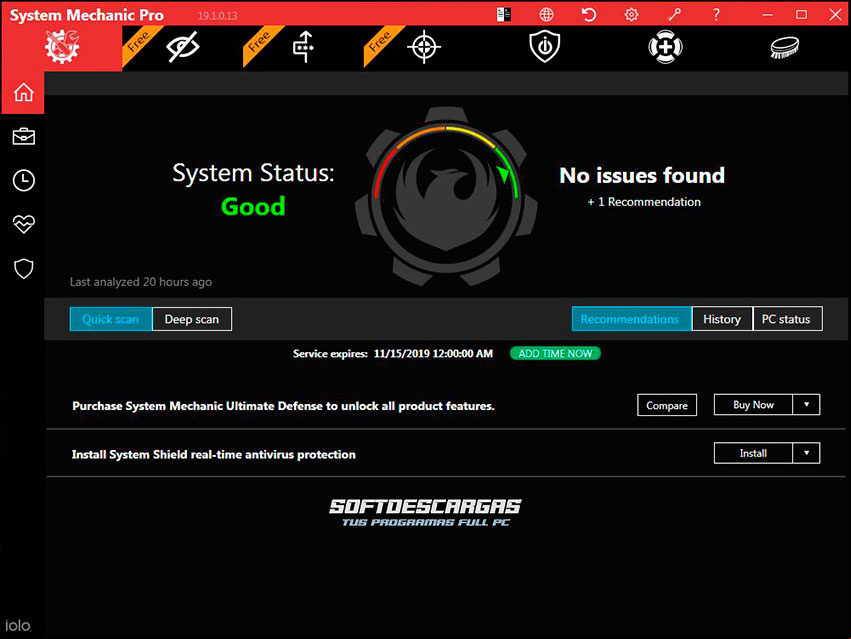Minimize the System Mechanic Pro window
The image size is (851, 639).
[x=767, y=15]
